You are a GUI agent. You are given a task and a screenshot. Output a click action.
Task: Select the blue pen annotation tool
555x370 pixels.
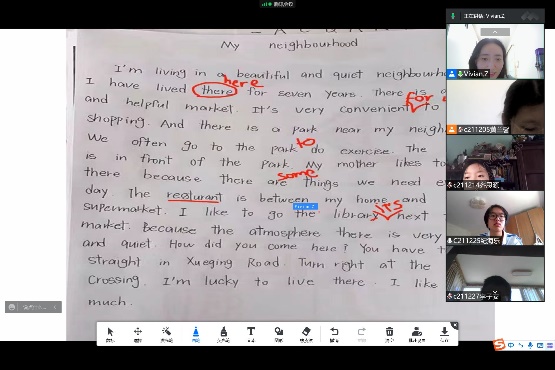click(x=196, y=334)
